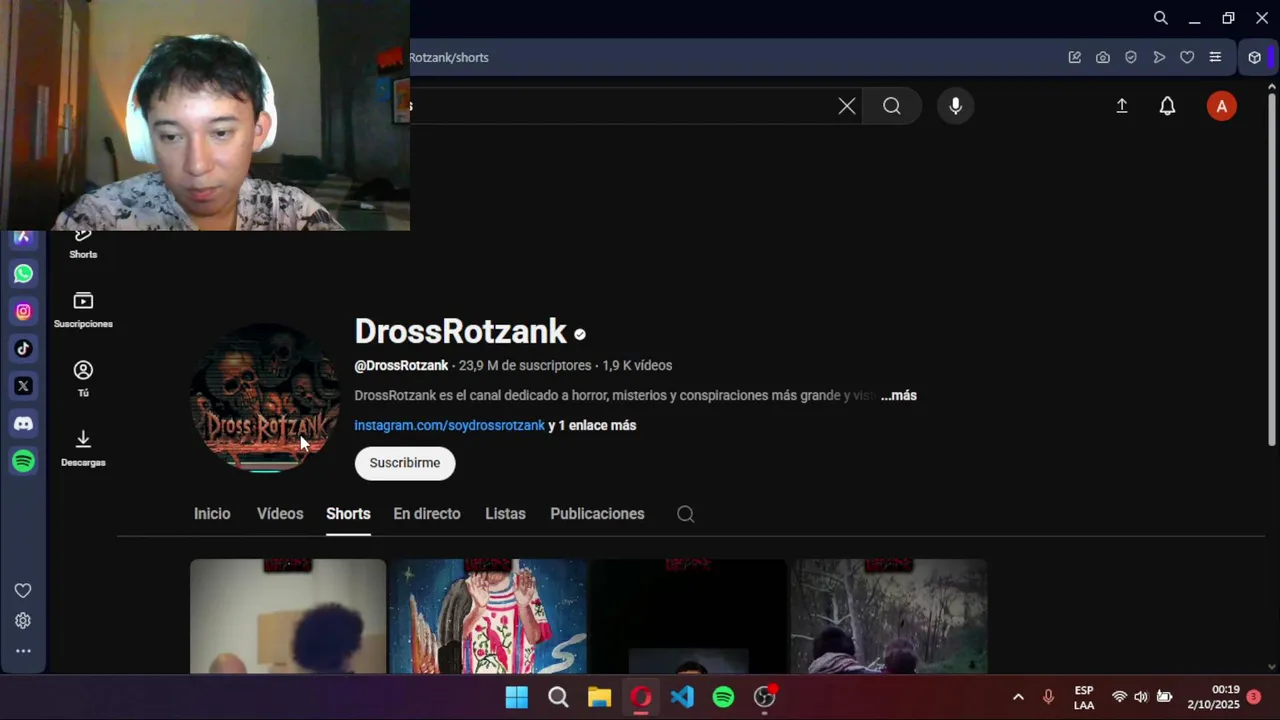The image size is (1280, 720).
Task: Open TikTok in the Opera sidebar
Action: pyautogui.click(x=23, y=348)
